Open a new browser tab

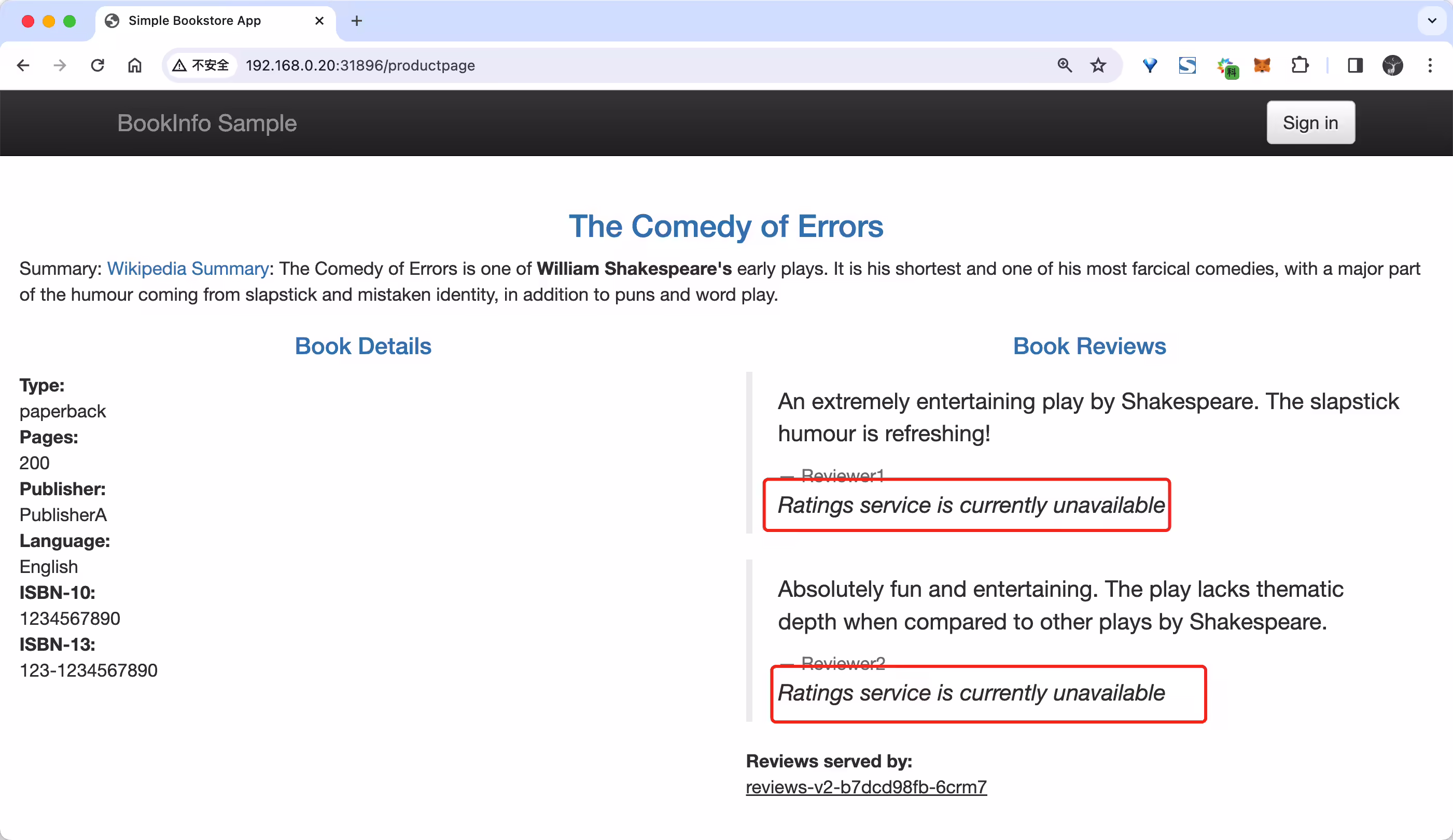click(356, 21)
